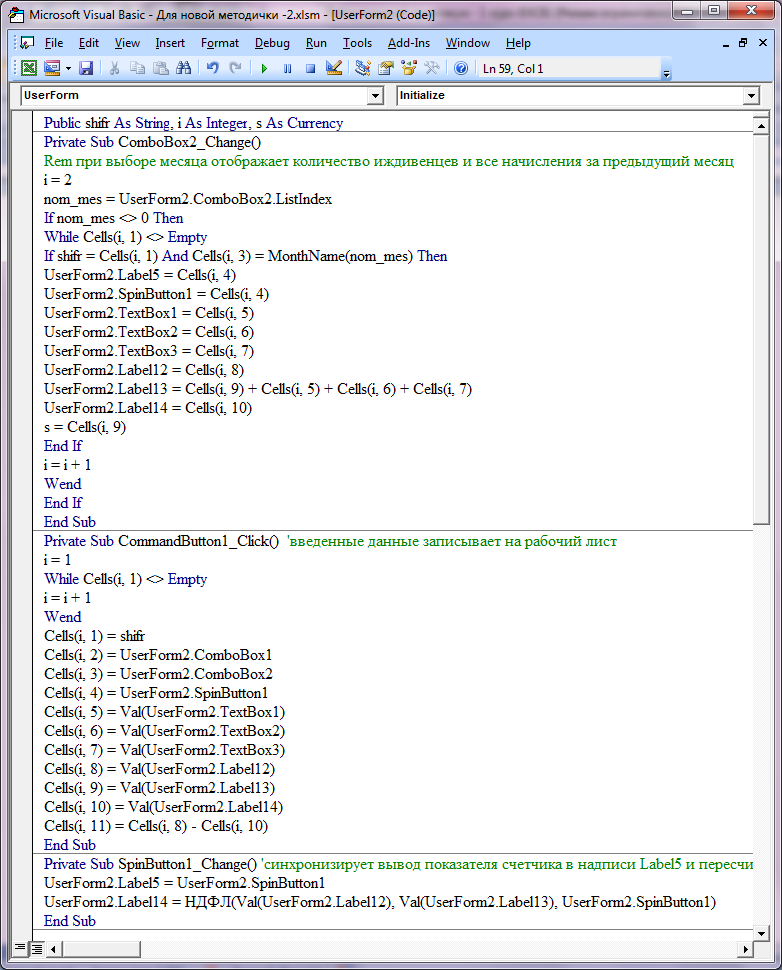Open the Insert UserForm arrow dropdown

[x=68, y=68]
